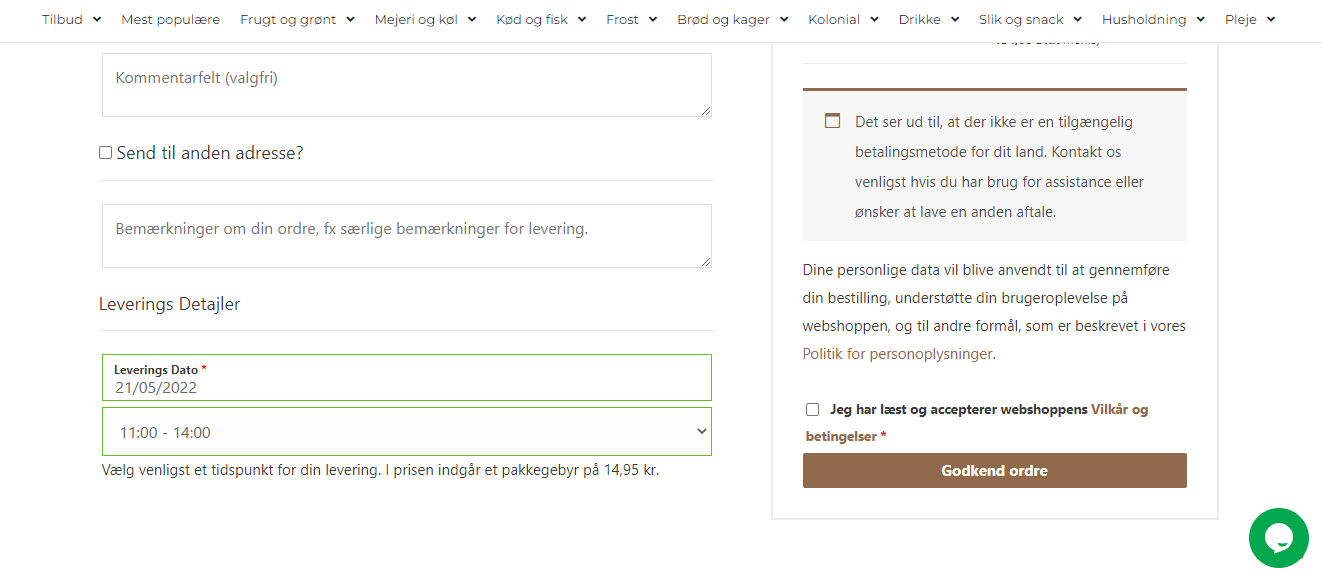
Task: Expand the Frugt og grønt menu
Action: pos(297,20)
